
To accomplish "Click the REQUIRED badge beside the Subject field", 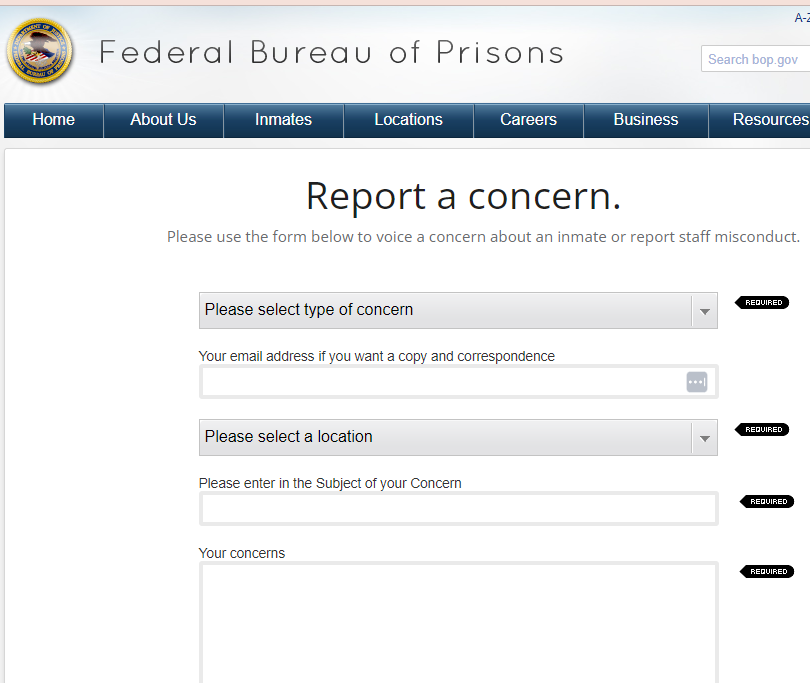I will (x=767, y=502).
